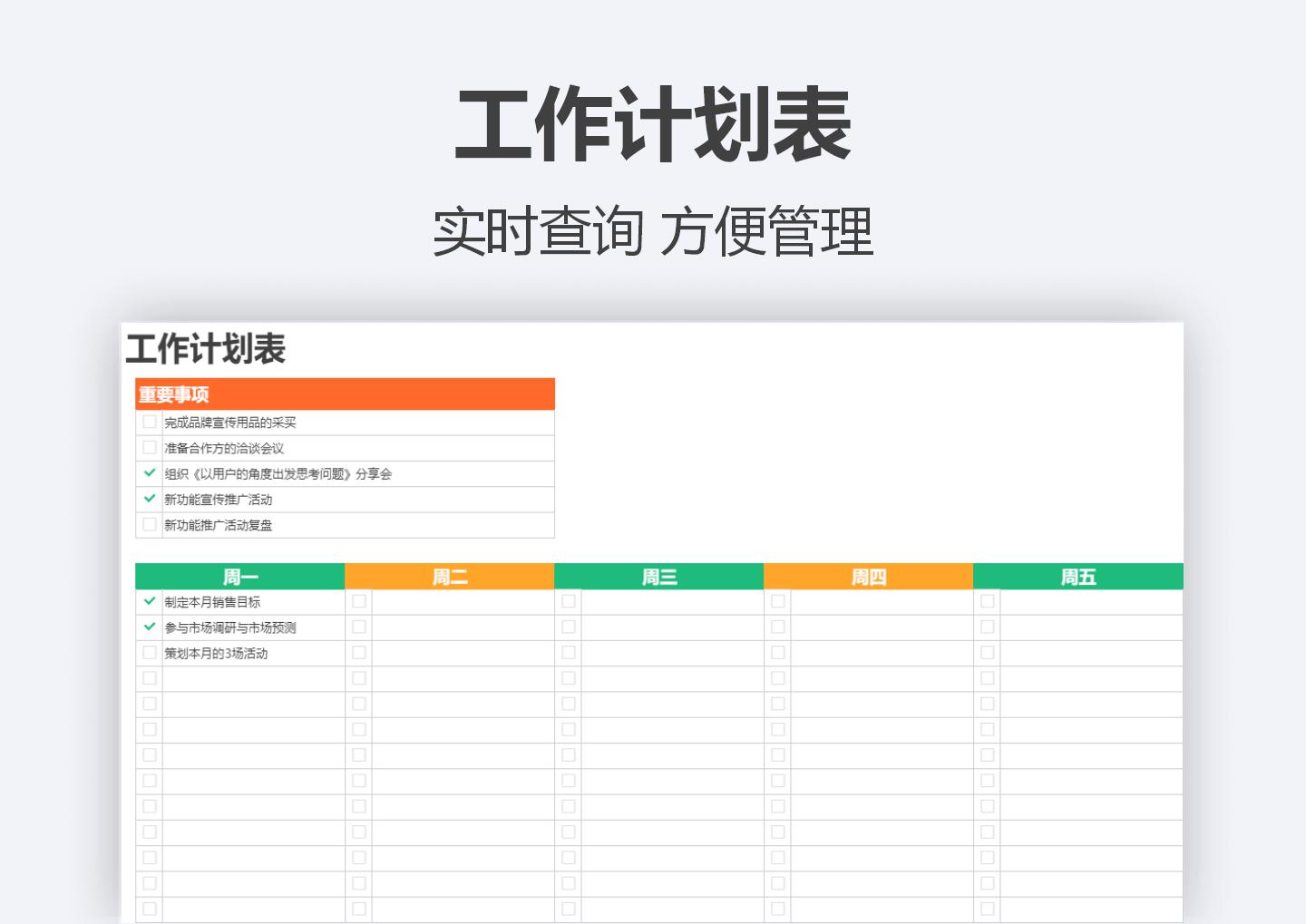This screenshot has width=1306, height=924.
Task: Check the top checkbox in the 周四 column
Action: pos(778,600)
